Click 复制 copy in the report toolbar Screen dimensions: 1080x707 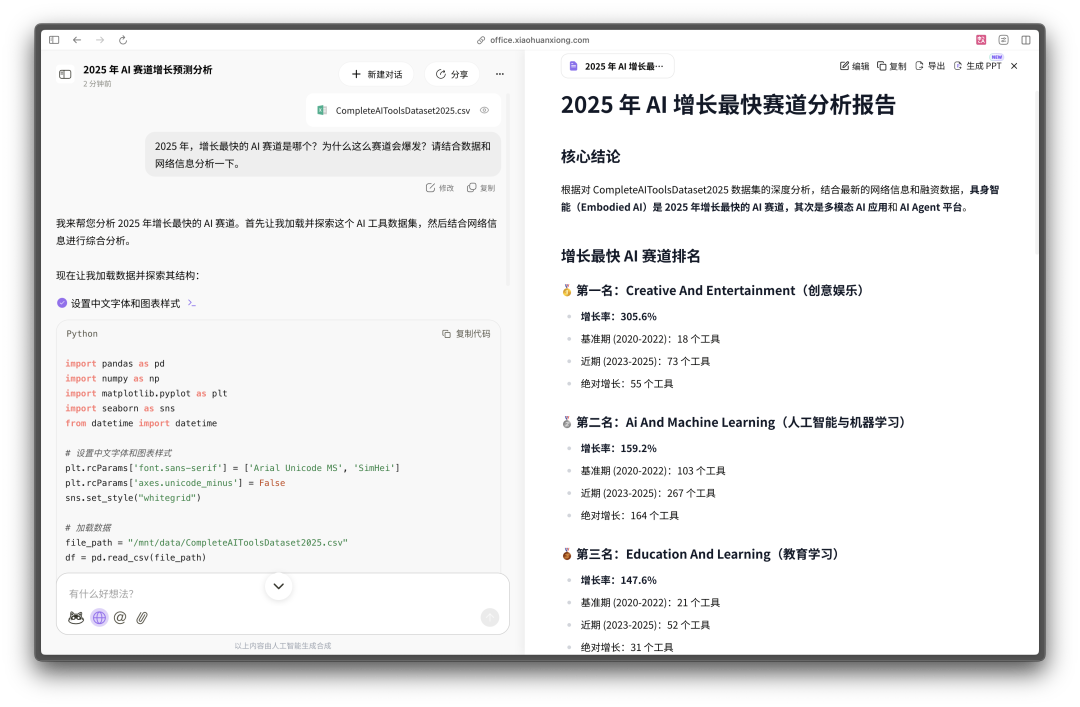coord(891,66)
